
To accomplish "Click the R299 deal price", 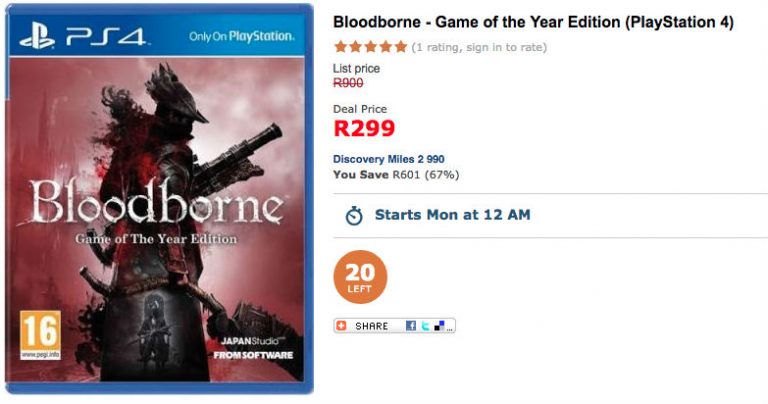I will [x=364, y=128].
